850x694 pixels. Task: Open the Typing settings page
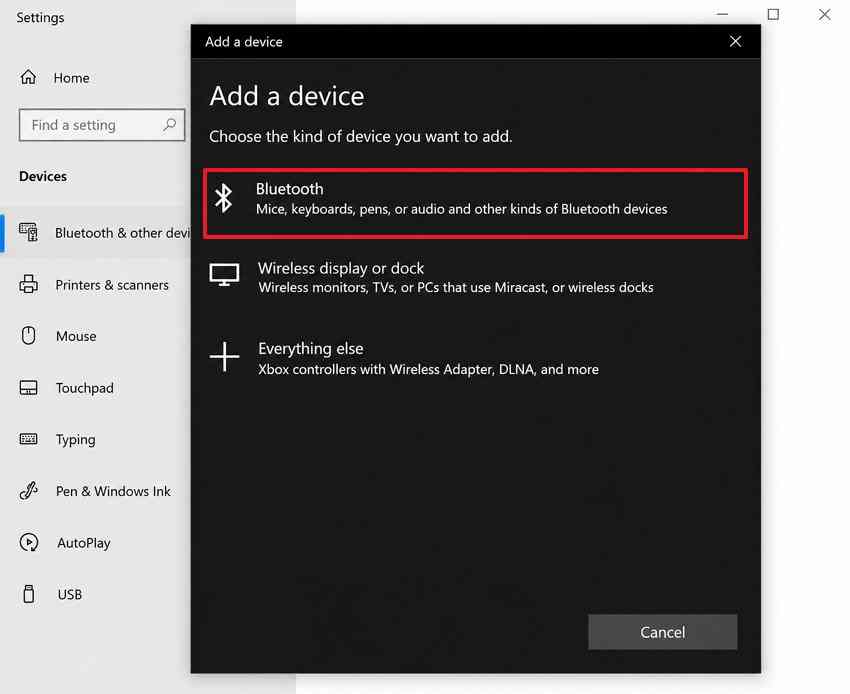pyautogui.click(x=75, y=440)
